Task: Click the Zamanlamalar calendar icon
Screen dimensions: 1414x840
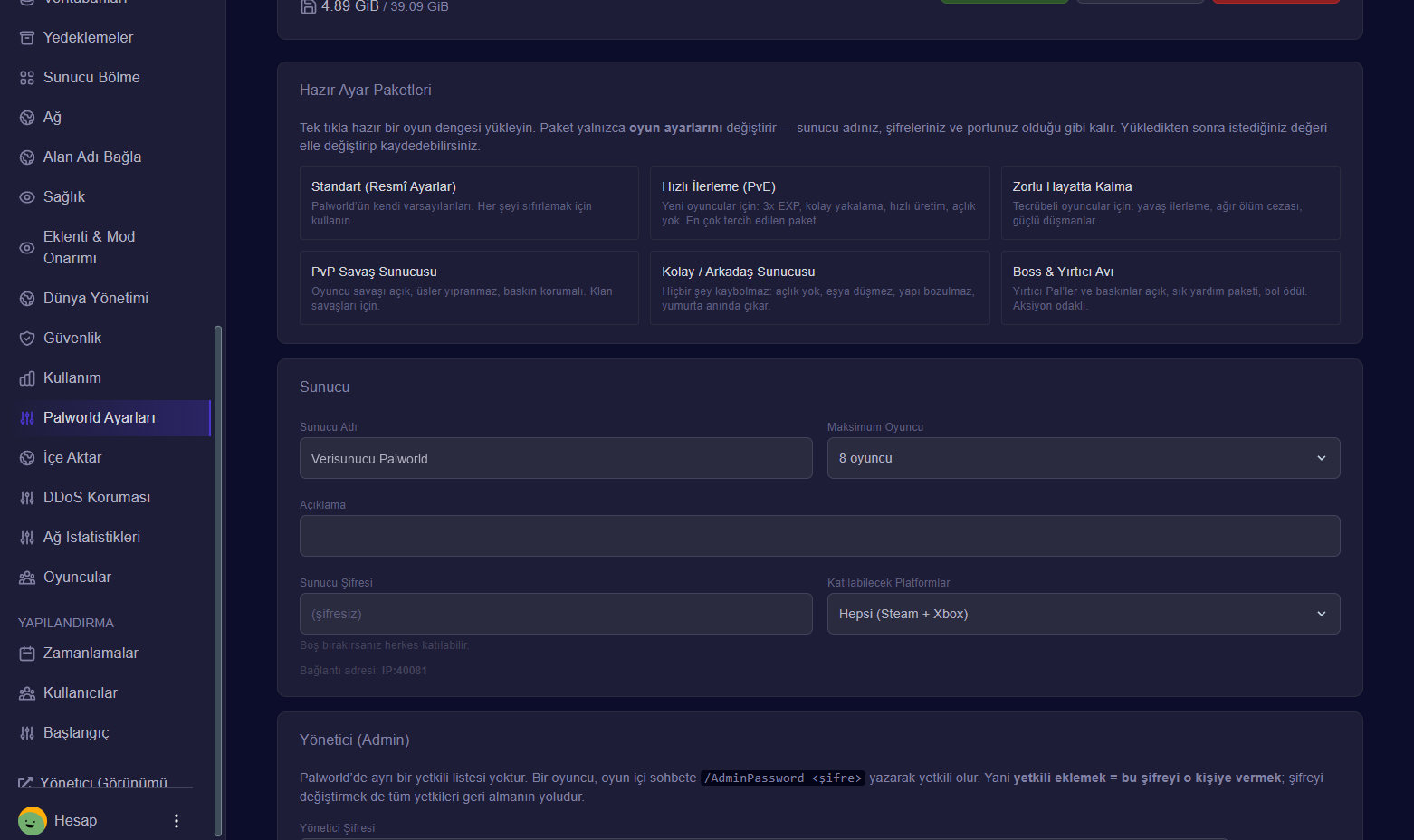Action: [x=27, y=654]
